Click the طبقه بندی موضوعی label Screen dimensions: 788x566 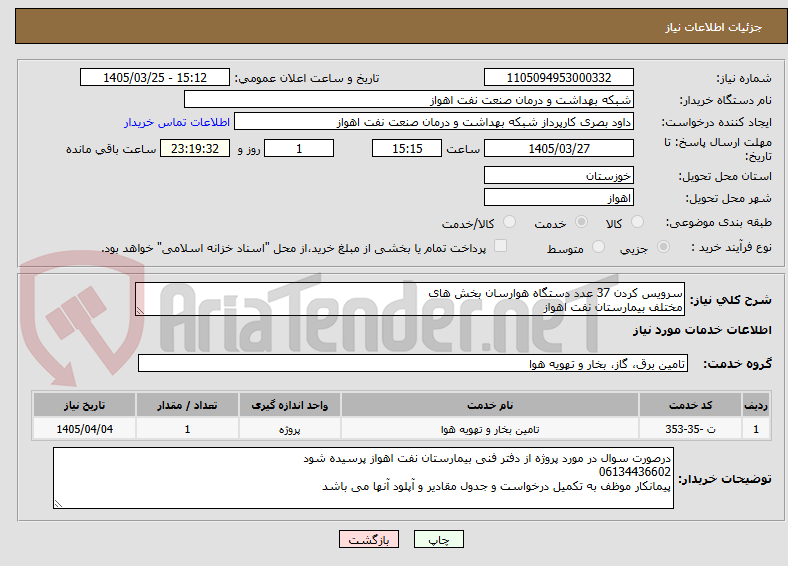coord(719,222)
